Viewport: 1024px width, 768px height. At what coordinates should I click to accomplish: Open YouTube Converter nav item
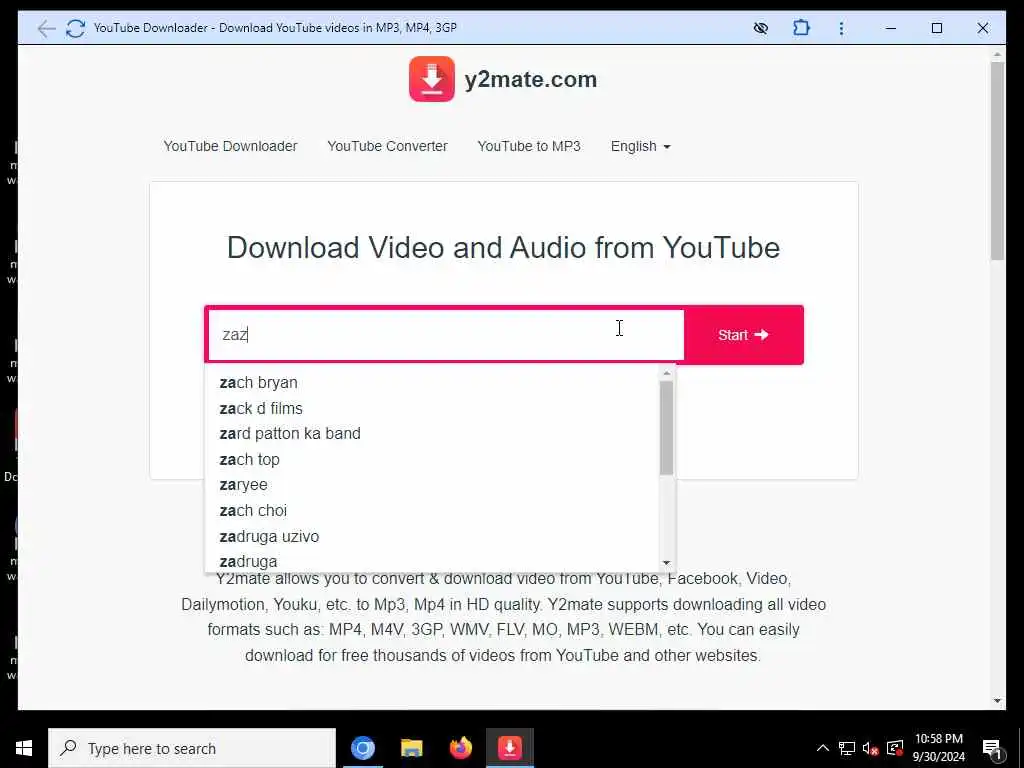(x=387, y=146)
